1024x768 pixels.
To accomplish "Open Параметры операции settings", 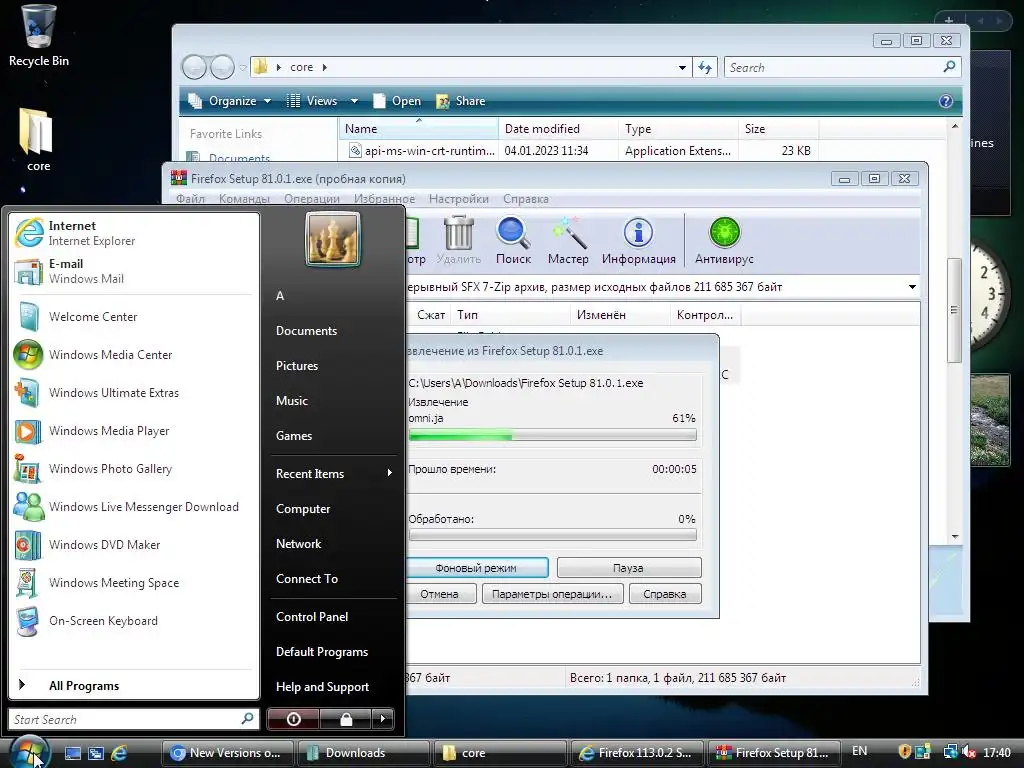I will click(x=552, y=594).
